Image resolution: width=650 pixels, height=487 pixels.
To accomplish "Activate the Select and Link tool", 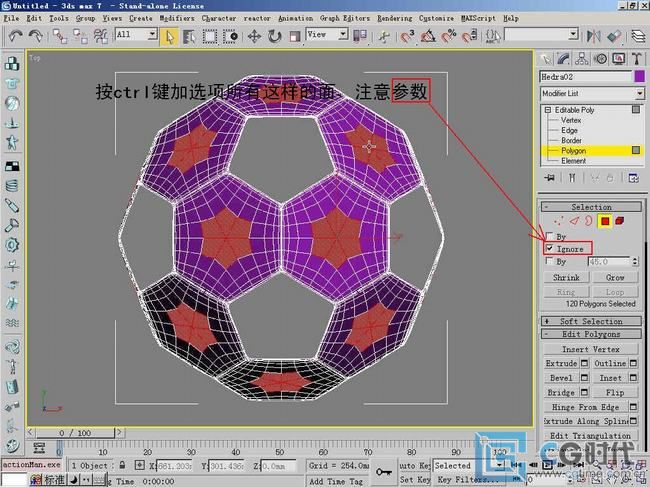I will [x=60, y=36].
